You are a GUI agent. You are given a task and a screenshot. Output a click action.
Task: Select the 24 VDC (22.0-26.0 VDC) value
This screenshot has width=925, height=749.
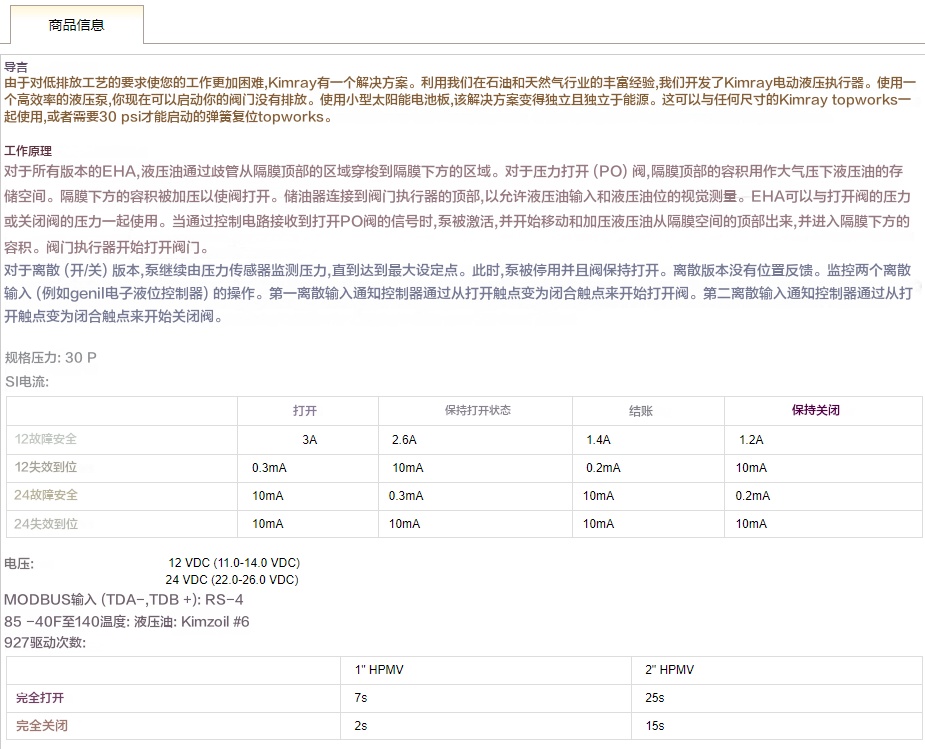(x=232, y=580)
